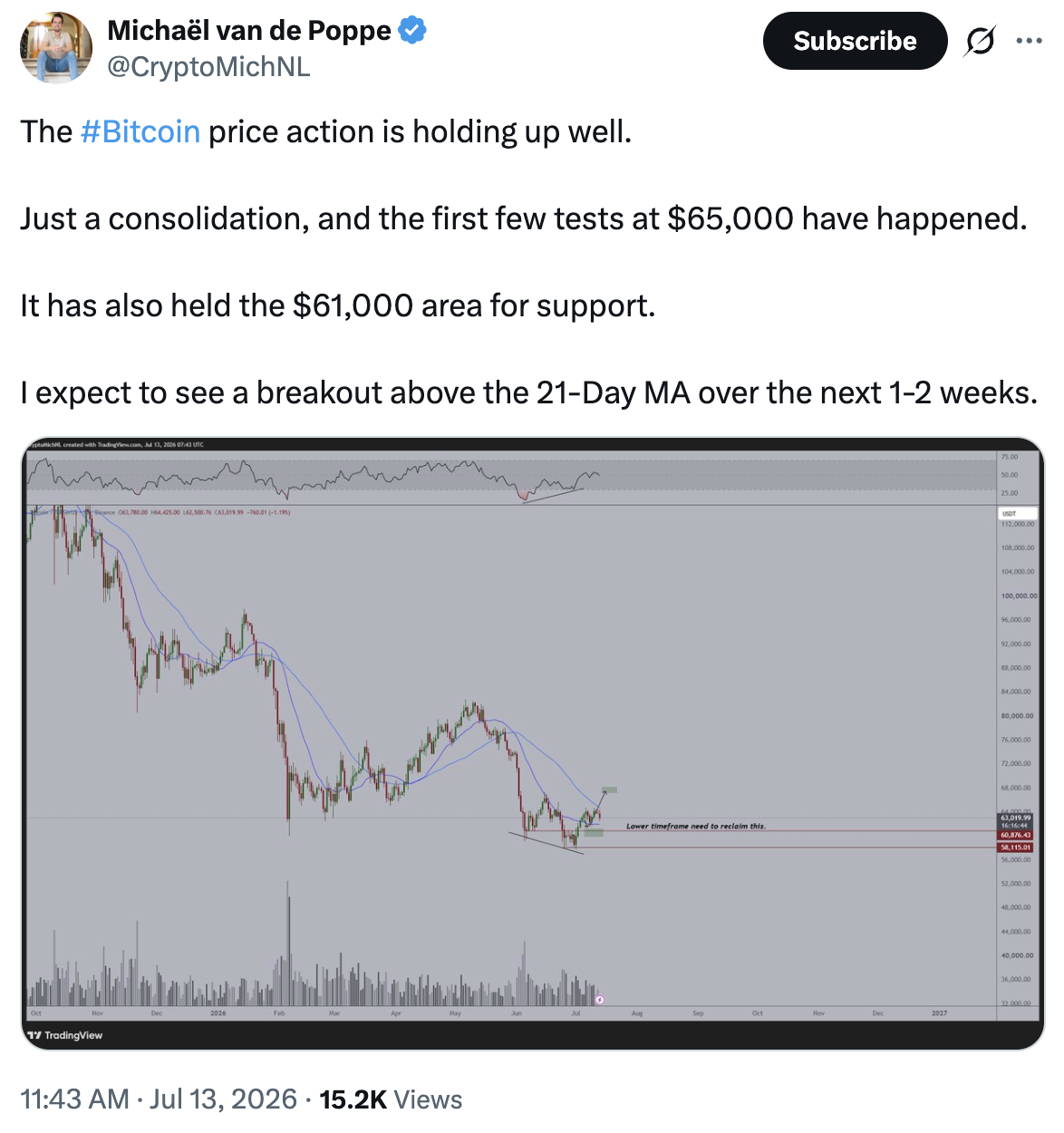Viewport: 1064px width, 1133px height.
Task: Click the blue verified badge
Action: pyautogui.click(x=412, y=30)
